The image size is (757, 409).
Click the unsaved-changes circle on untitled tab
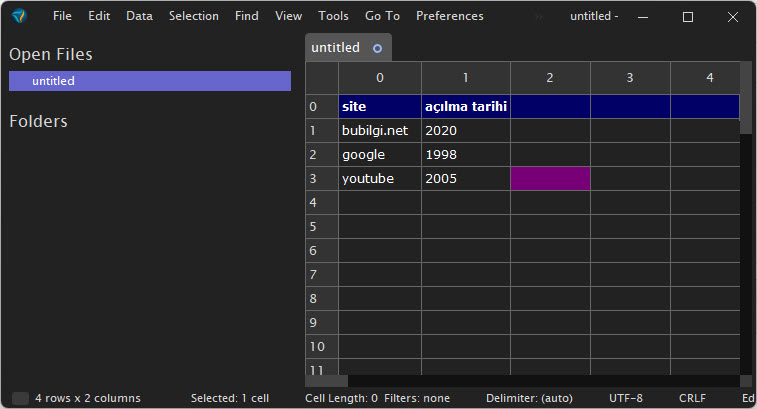click(x=378, y=48)
